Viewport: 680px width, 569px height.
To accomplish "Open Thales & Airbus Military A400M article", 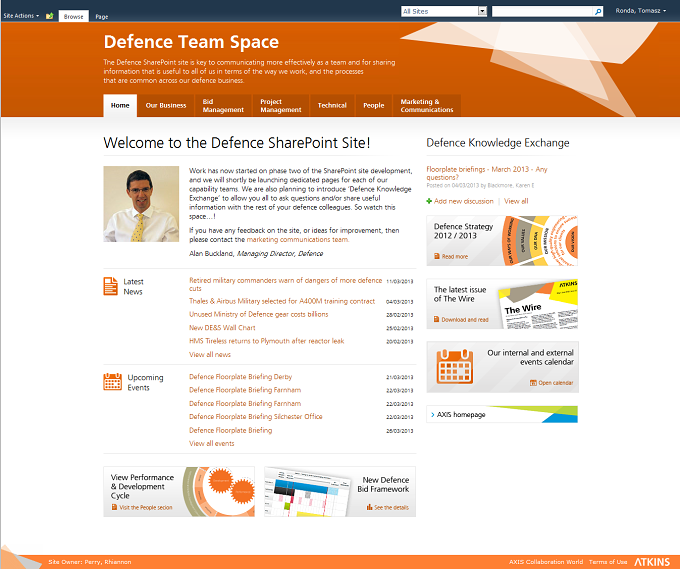I will click(282, 301).
